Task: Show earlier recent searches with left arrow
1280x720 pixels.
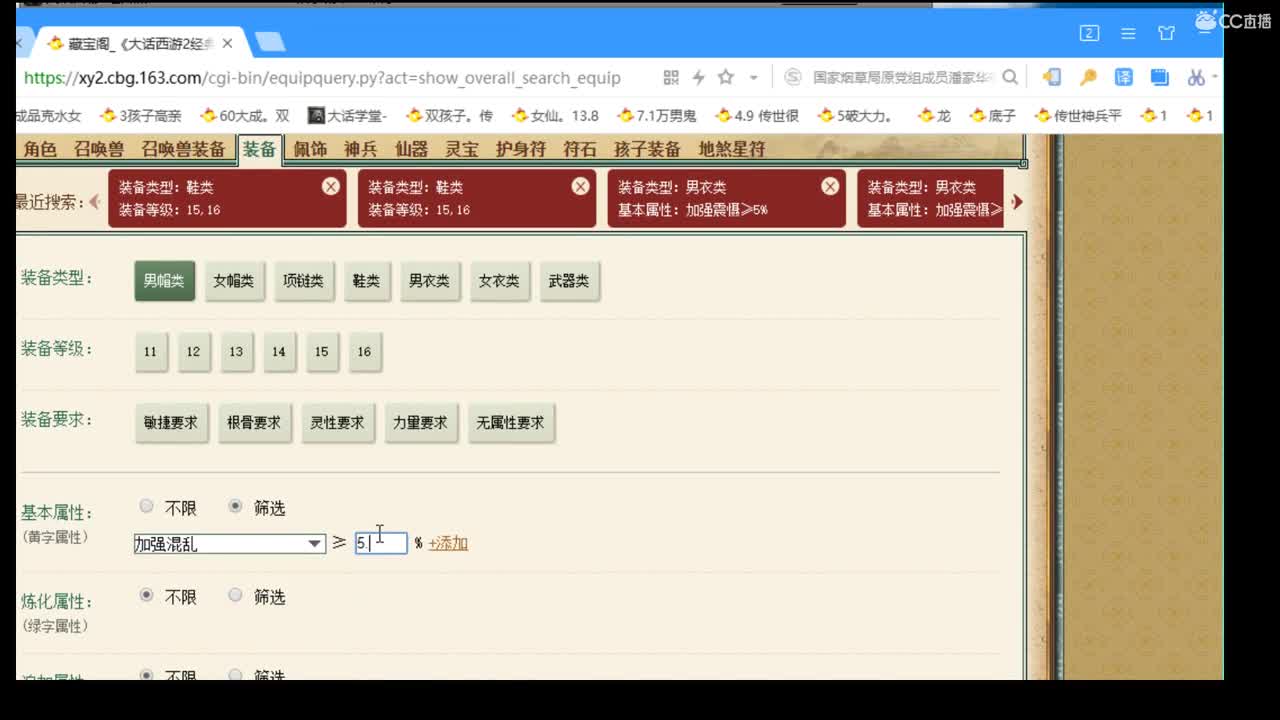Action: [95, 201]
